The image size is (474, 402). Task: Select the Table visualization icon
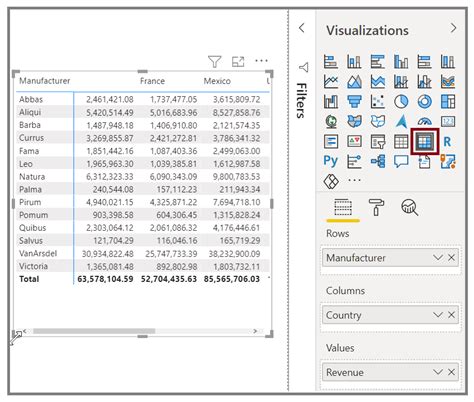[401, 142]
